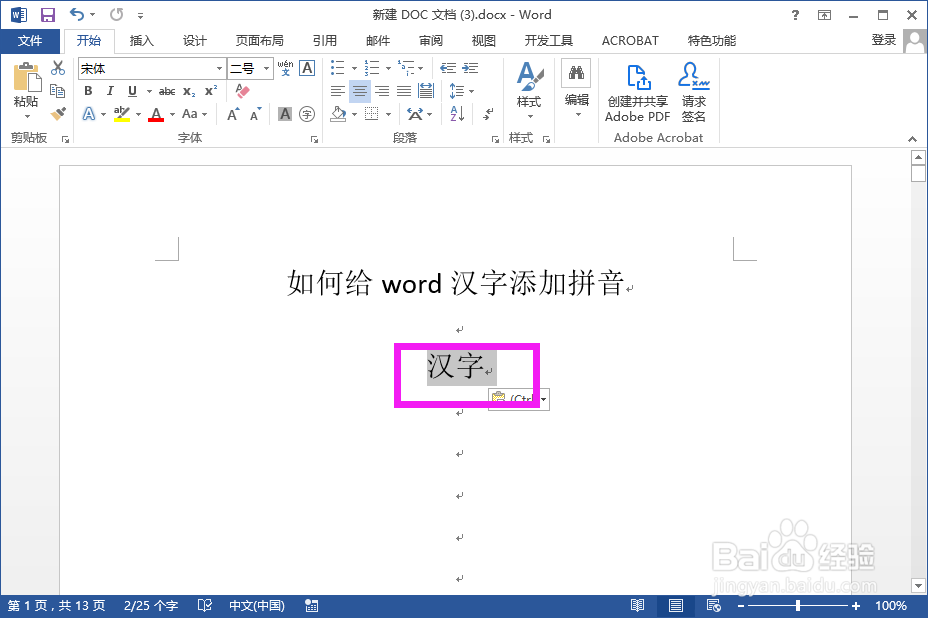The width and height of the screenshot is (928, 618).
Task: Toggle center alignment
Action: 360,91
